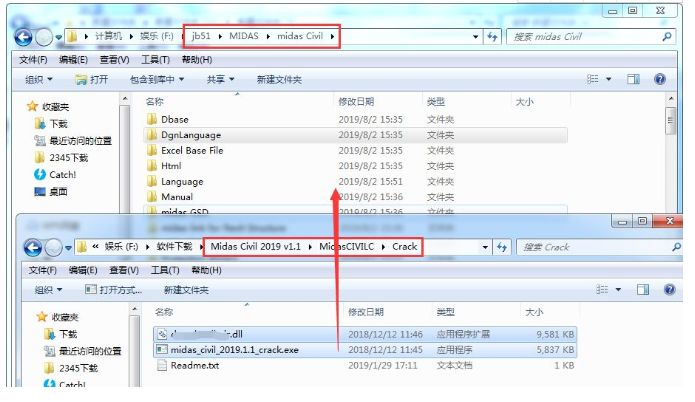This screenshot has height=402, width=695.
Task: Click 打开方式... in Crack window
Action: coord(113,290)
